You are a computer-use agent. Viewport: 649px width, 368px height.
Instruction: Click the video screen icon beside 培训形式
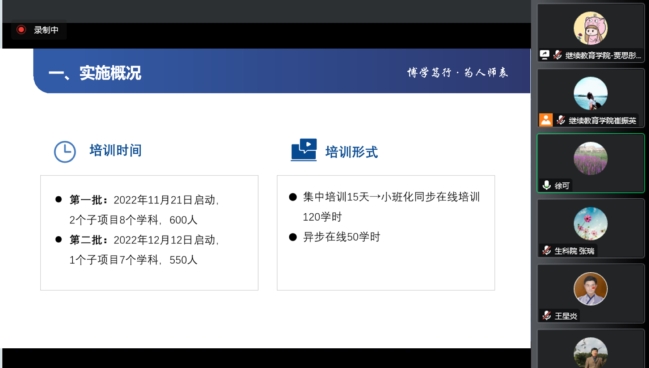click(304, 149)
